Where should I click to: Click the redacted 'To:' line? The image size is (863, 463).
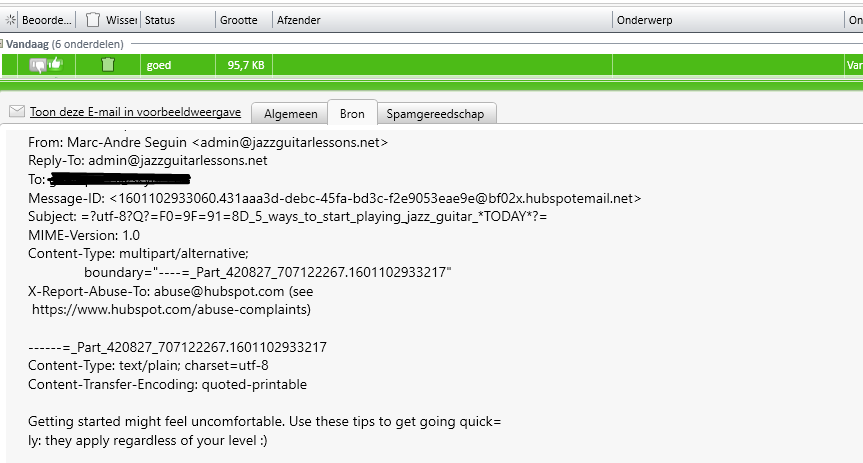point(109,179)
